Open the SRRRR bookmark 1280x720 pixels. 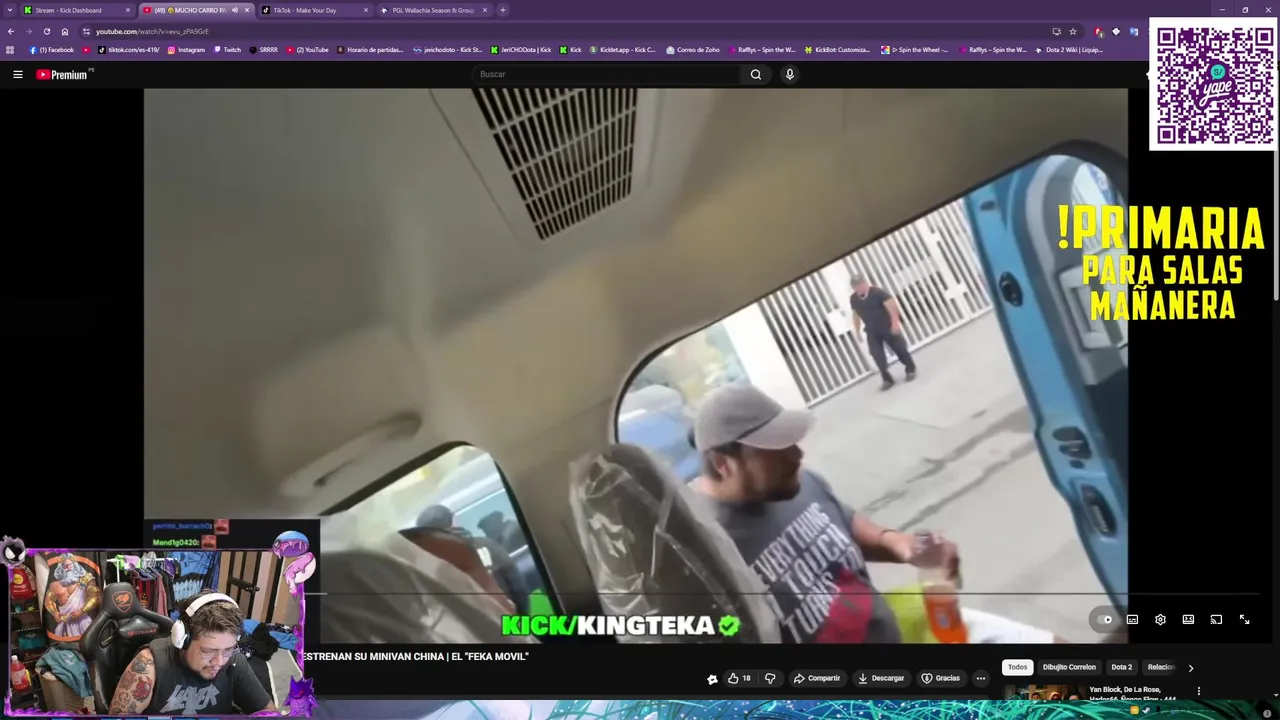[264, 49]
